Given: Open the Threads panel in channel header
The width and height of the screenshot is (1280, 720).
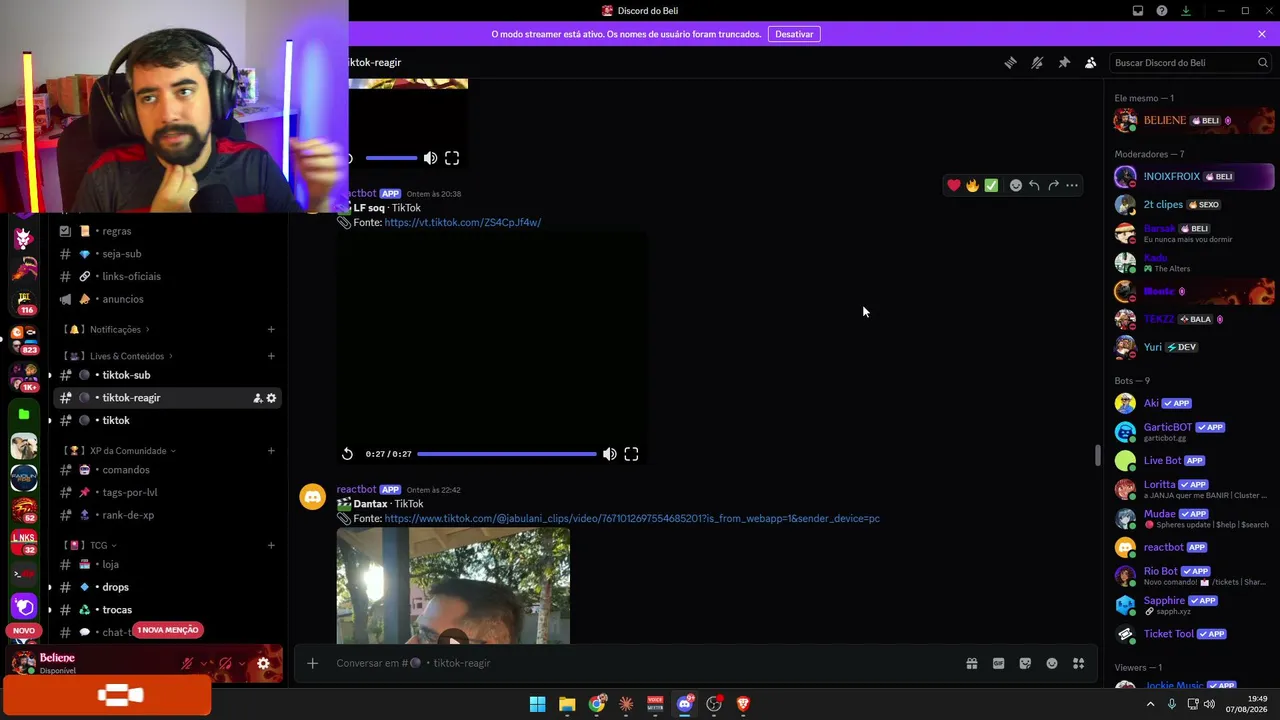Looking at the screenshot, I should [1010, 62].
